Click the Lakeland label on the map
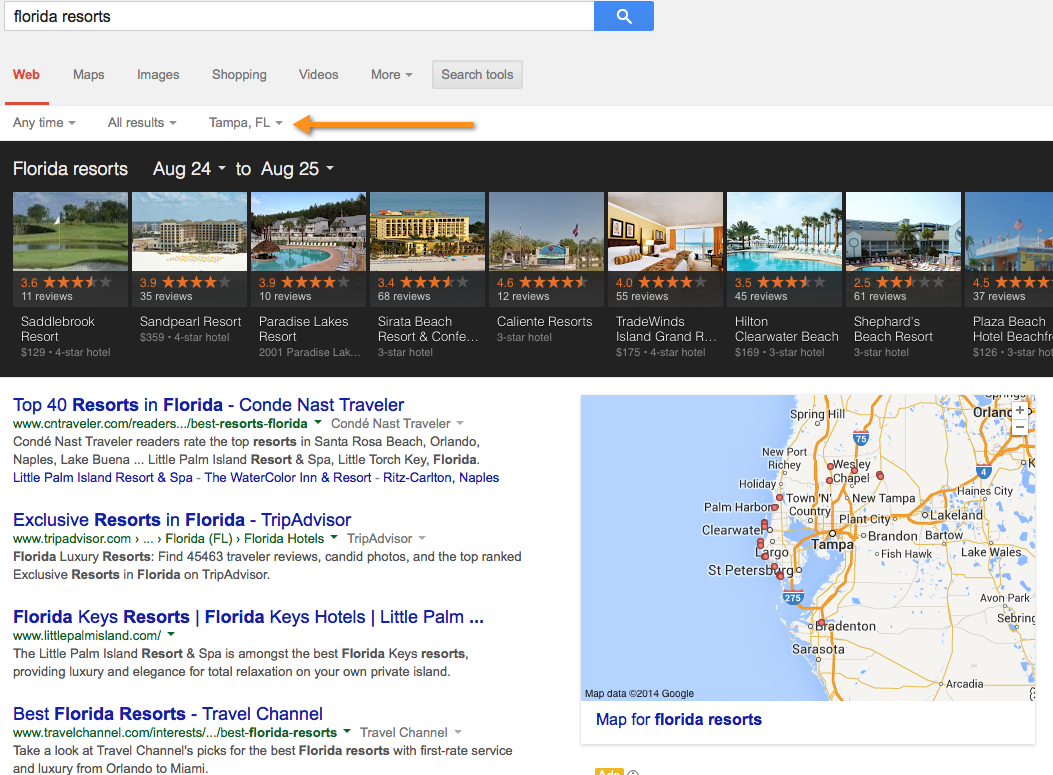The image size is (1053, 775). [956, 515]
